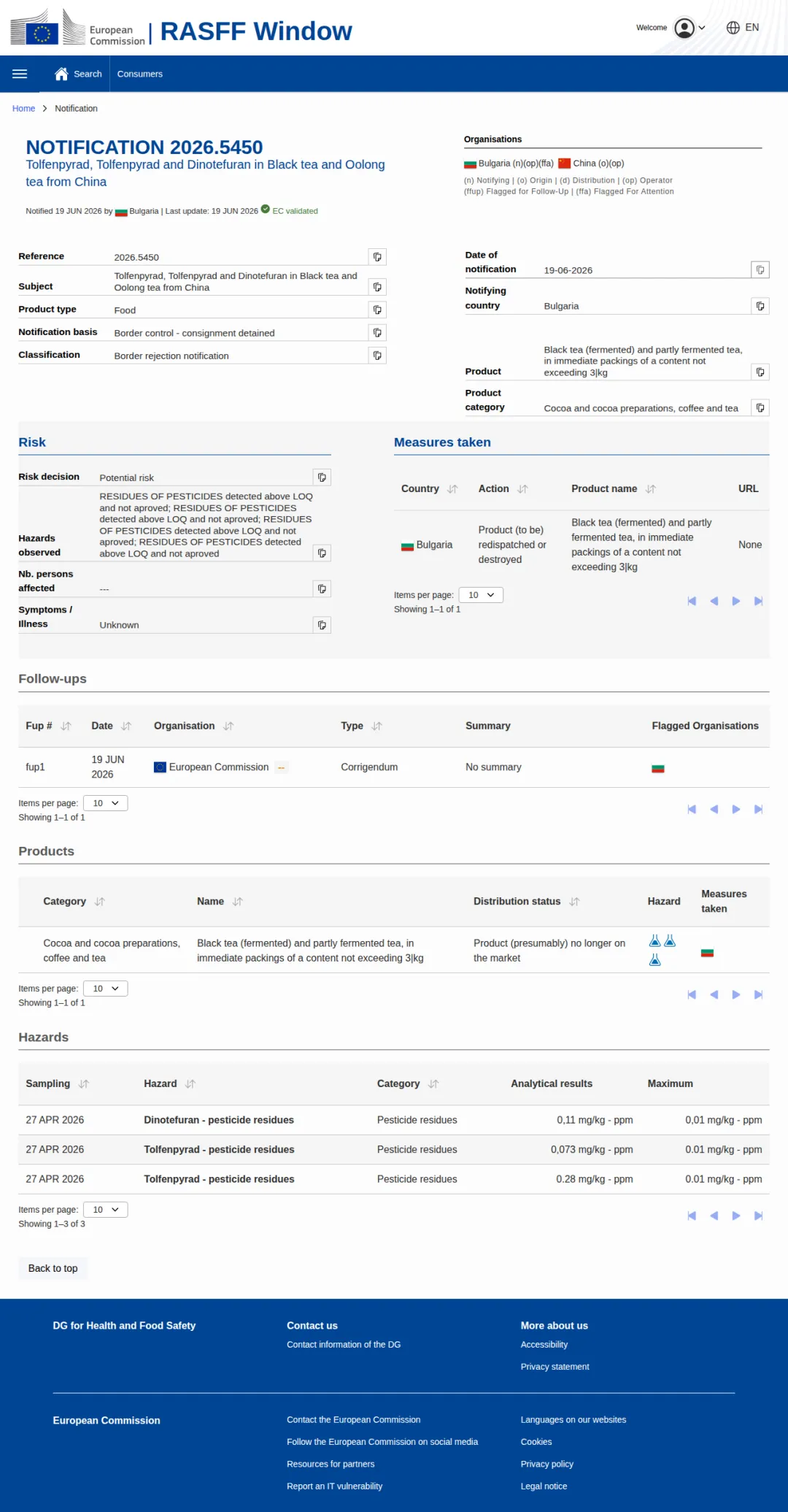This screenshot has width=788, height=1512.
Task: Copy the Notification basis value
Action: tap(377, 333)
